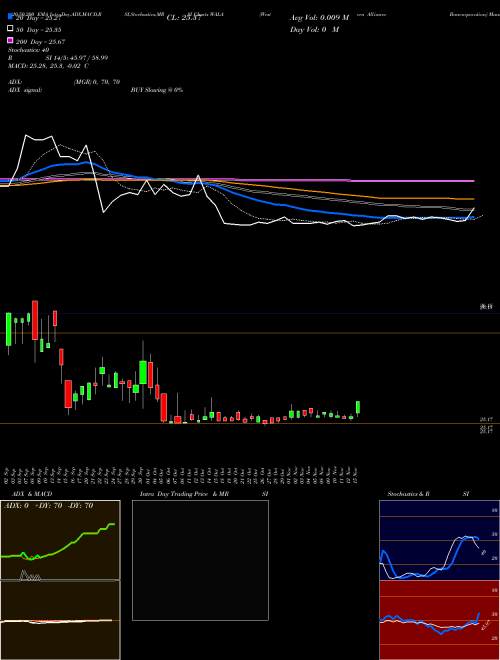Click the 'Stochastics & RSI' panel title

pos(428,494)
